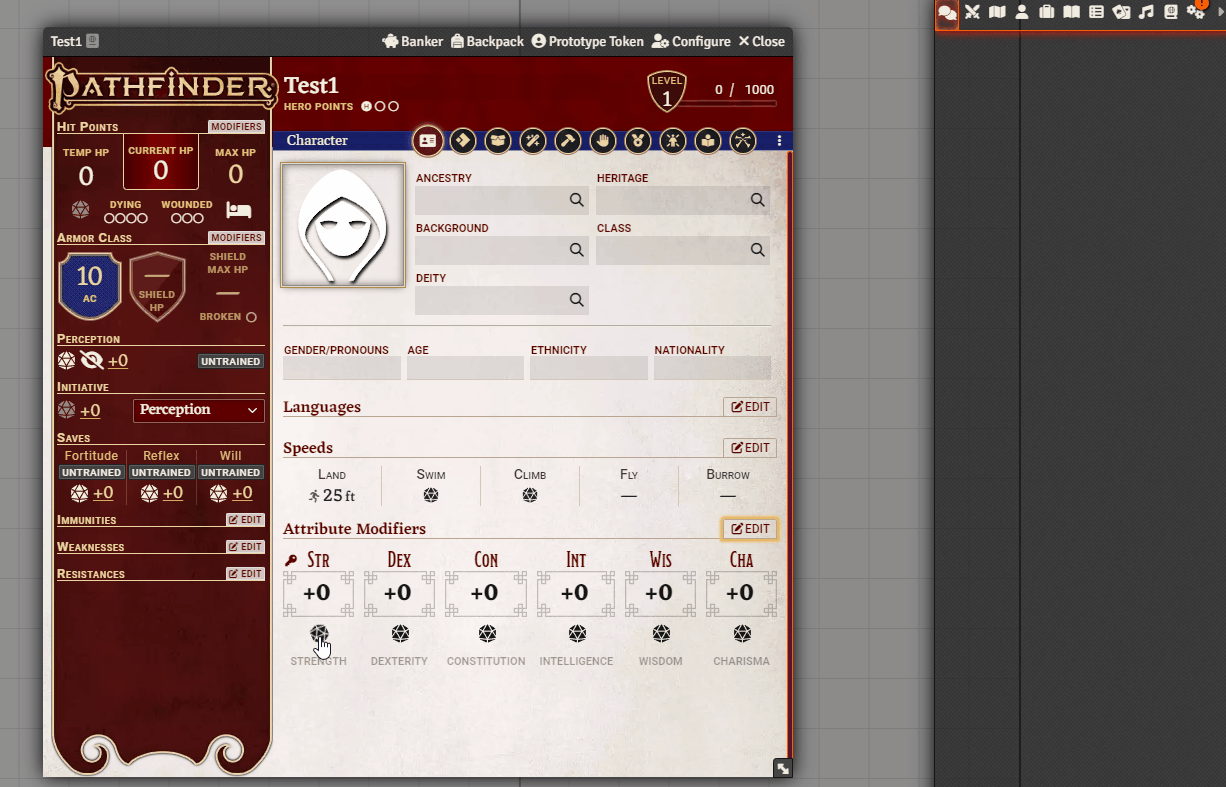
Task: Switch to the Scenes map sidebar tab
Action: tap(997, 12)
